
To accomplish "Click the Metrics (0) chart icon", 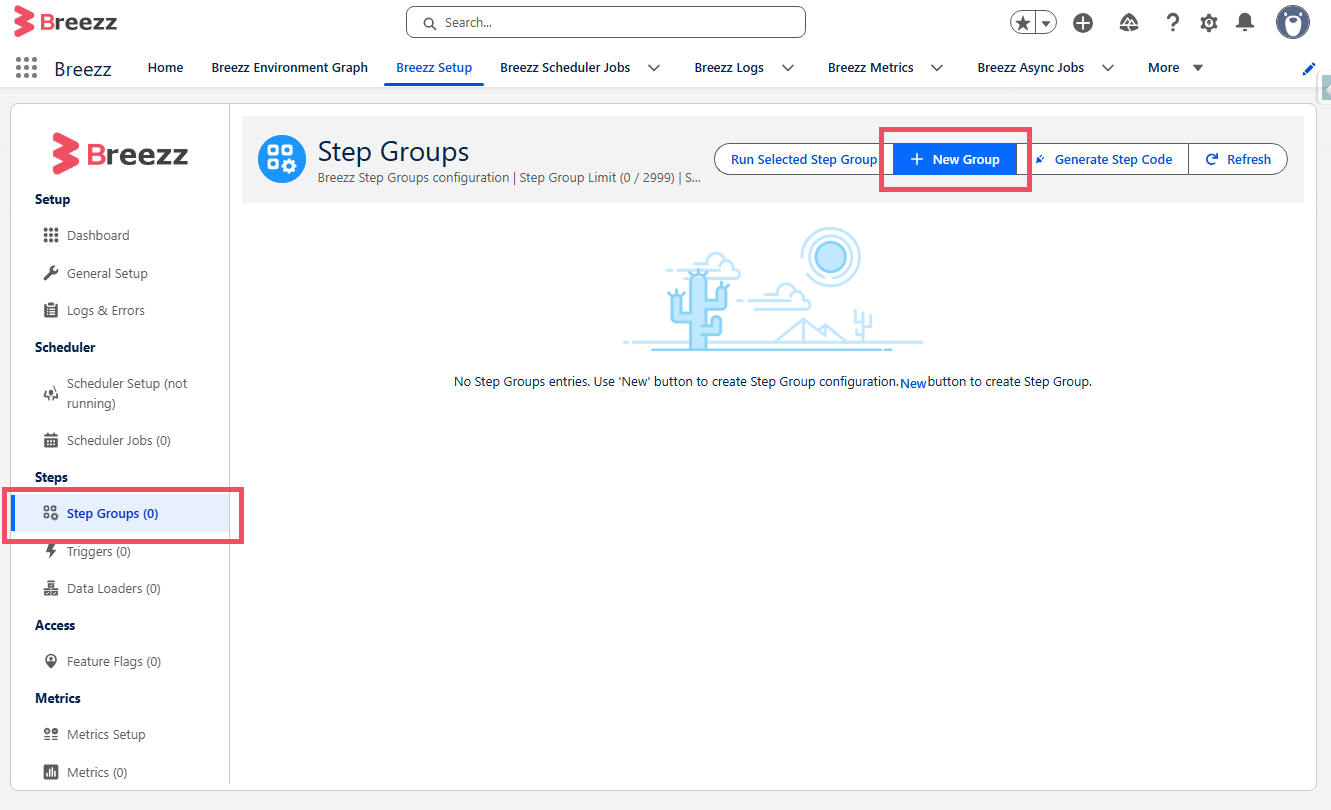I will 51,772.
